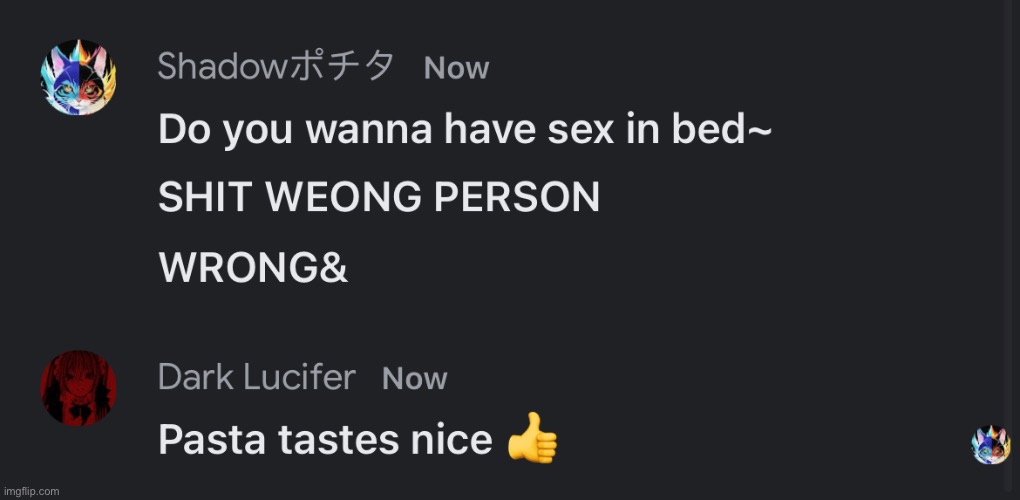Click the word PERSON in second message

coord(517,198)
